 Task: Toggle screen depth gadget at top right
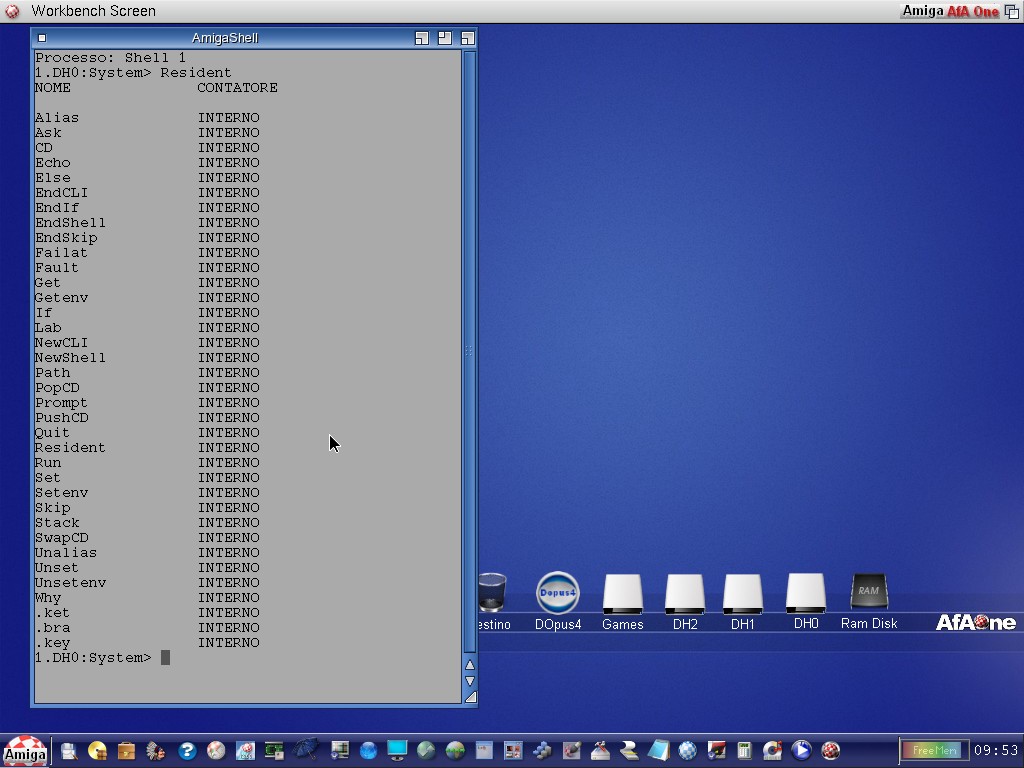tap(1011, 11)
